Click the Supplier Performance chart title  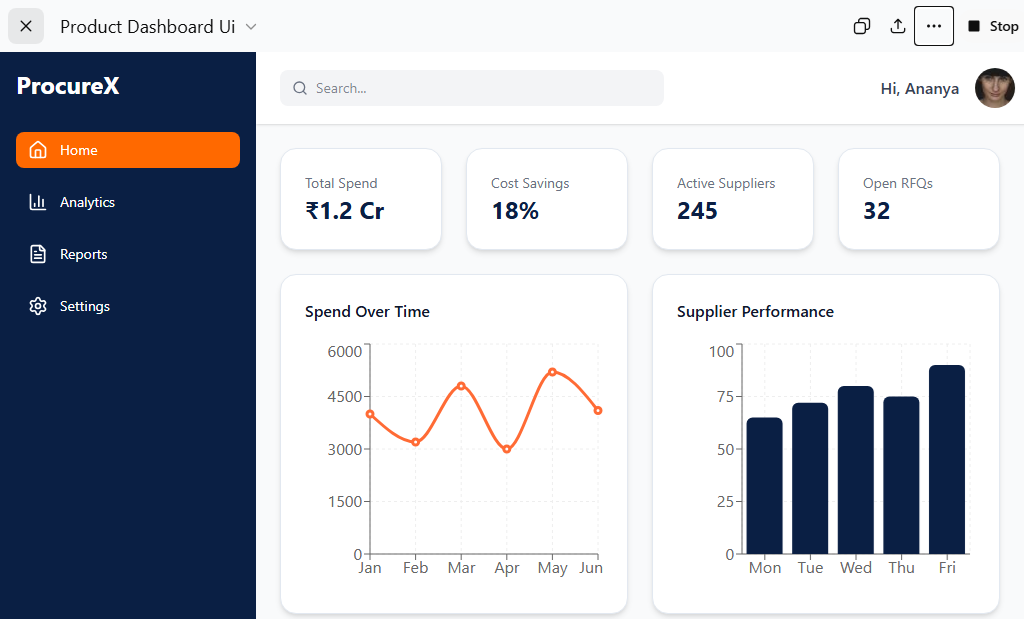click(x=755, y=312)
